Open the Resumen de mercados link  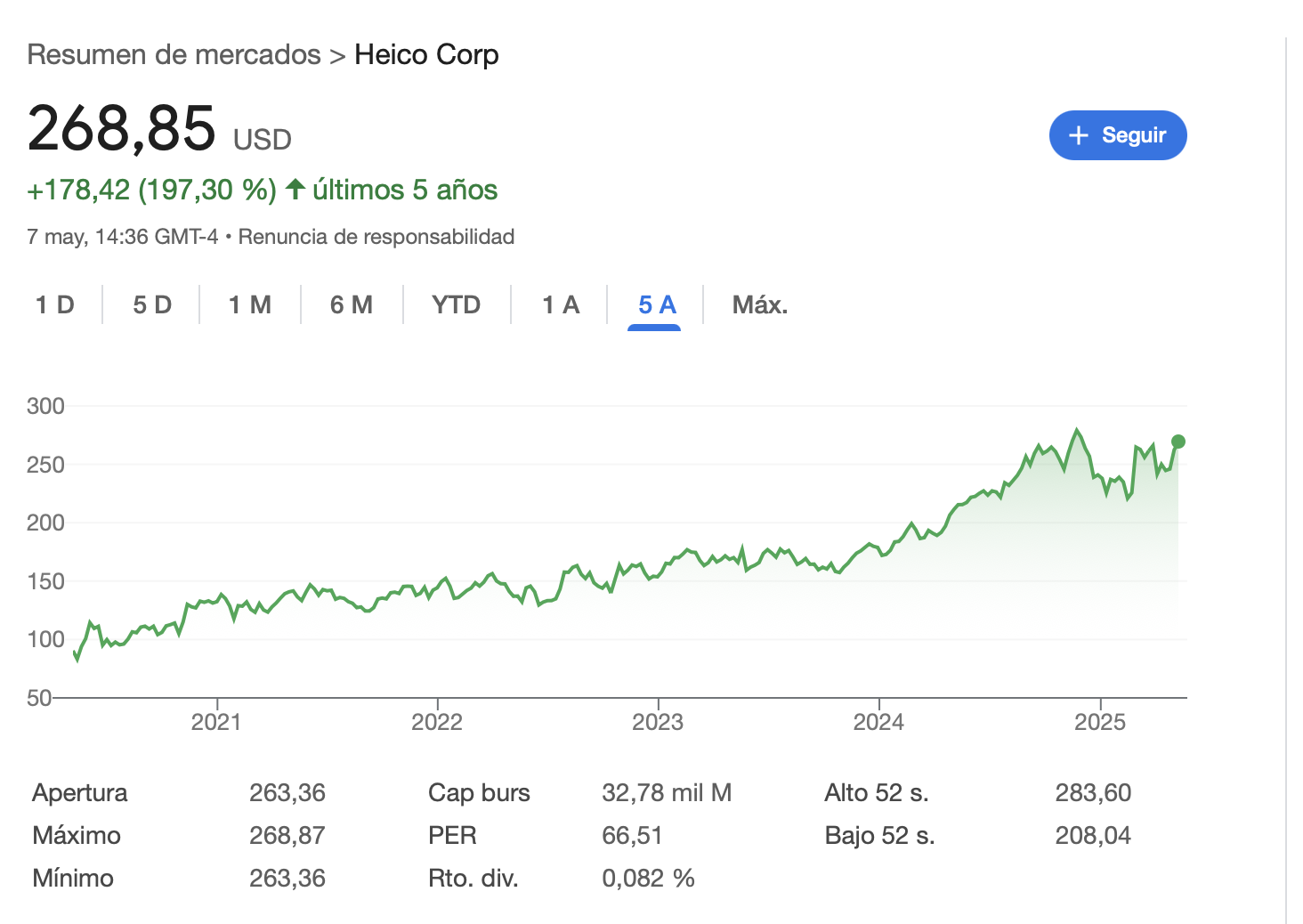tap(174, 55)
